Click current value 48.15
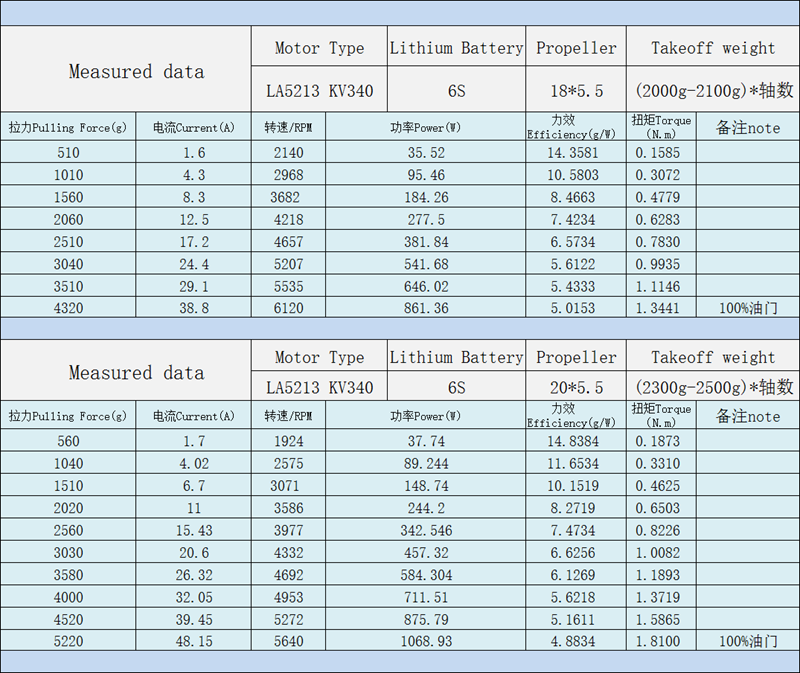Viewport: 800px width, 673px height. 194,641
